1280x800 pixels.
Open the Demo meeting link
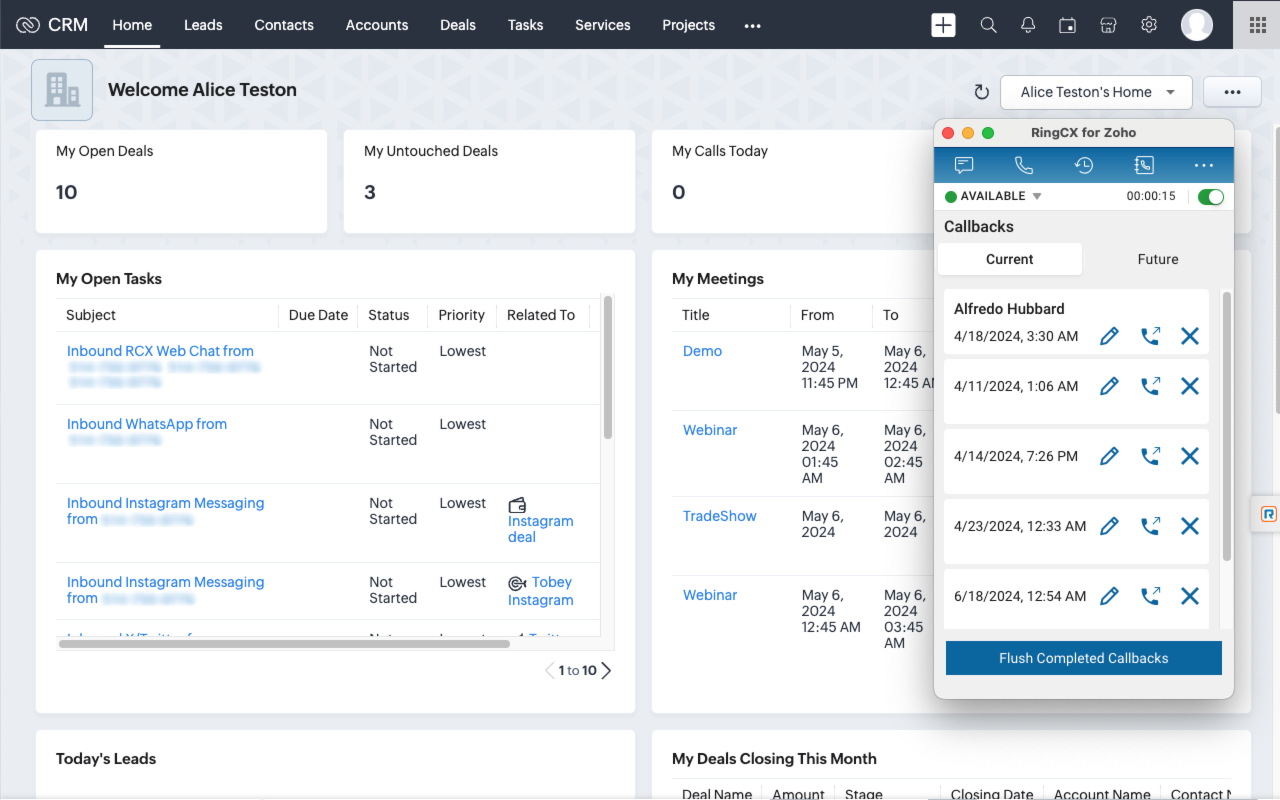pyautogui.click(x=702, y=351)
